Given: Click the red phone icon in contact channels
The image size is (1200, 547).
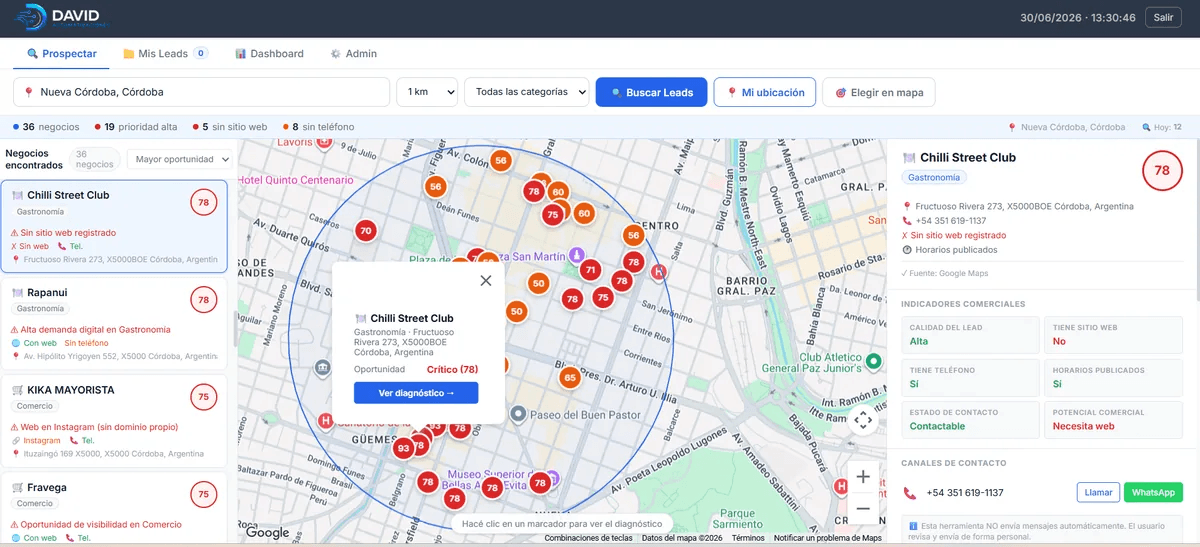Looking at the screenshot, I should tap(910, 493).
